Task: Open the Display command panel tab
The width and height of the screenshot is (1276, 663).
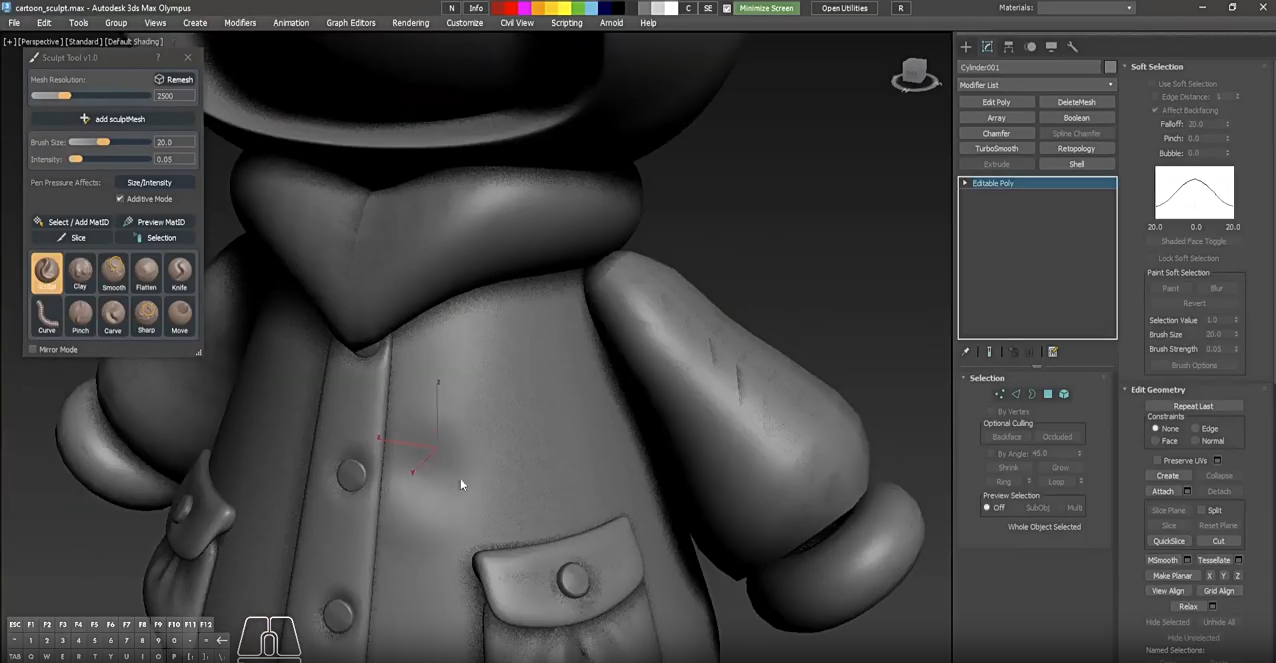Action: tap(1051, 47)
